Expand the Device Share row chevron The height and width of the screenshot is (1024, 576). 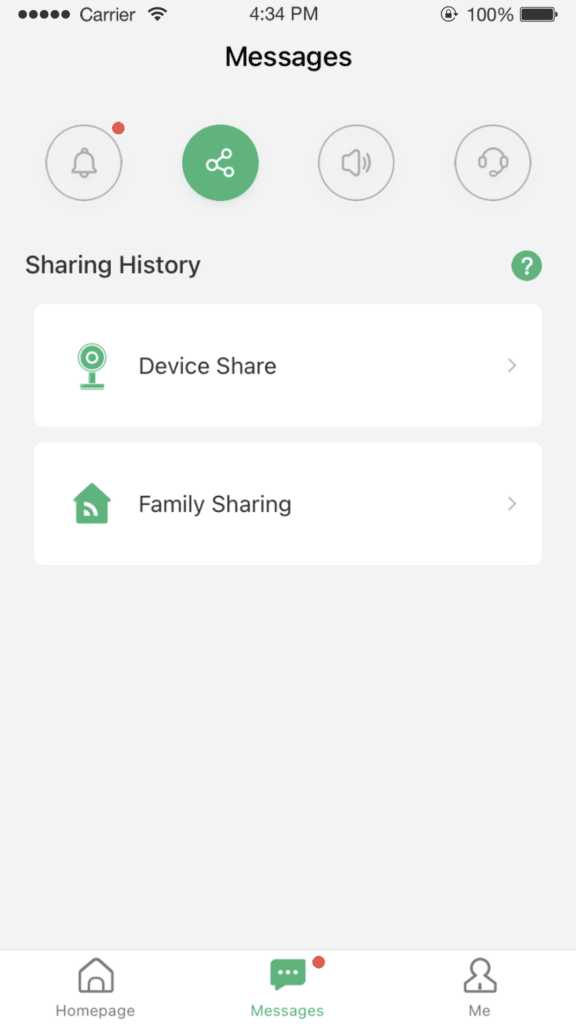pos(511,365)
